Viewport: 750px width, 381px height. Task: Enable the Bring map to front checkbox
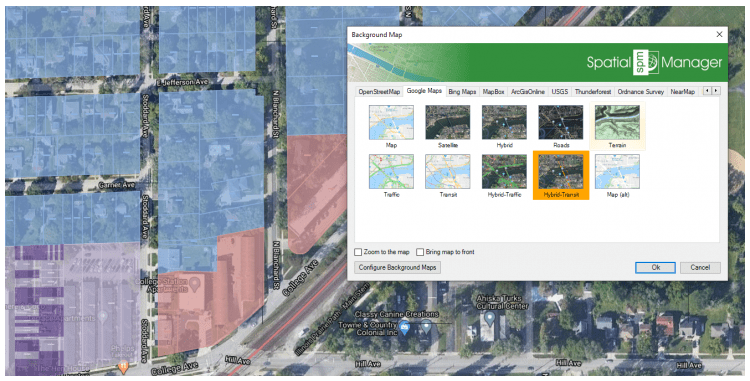coord(420,252)
